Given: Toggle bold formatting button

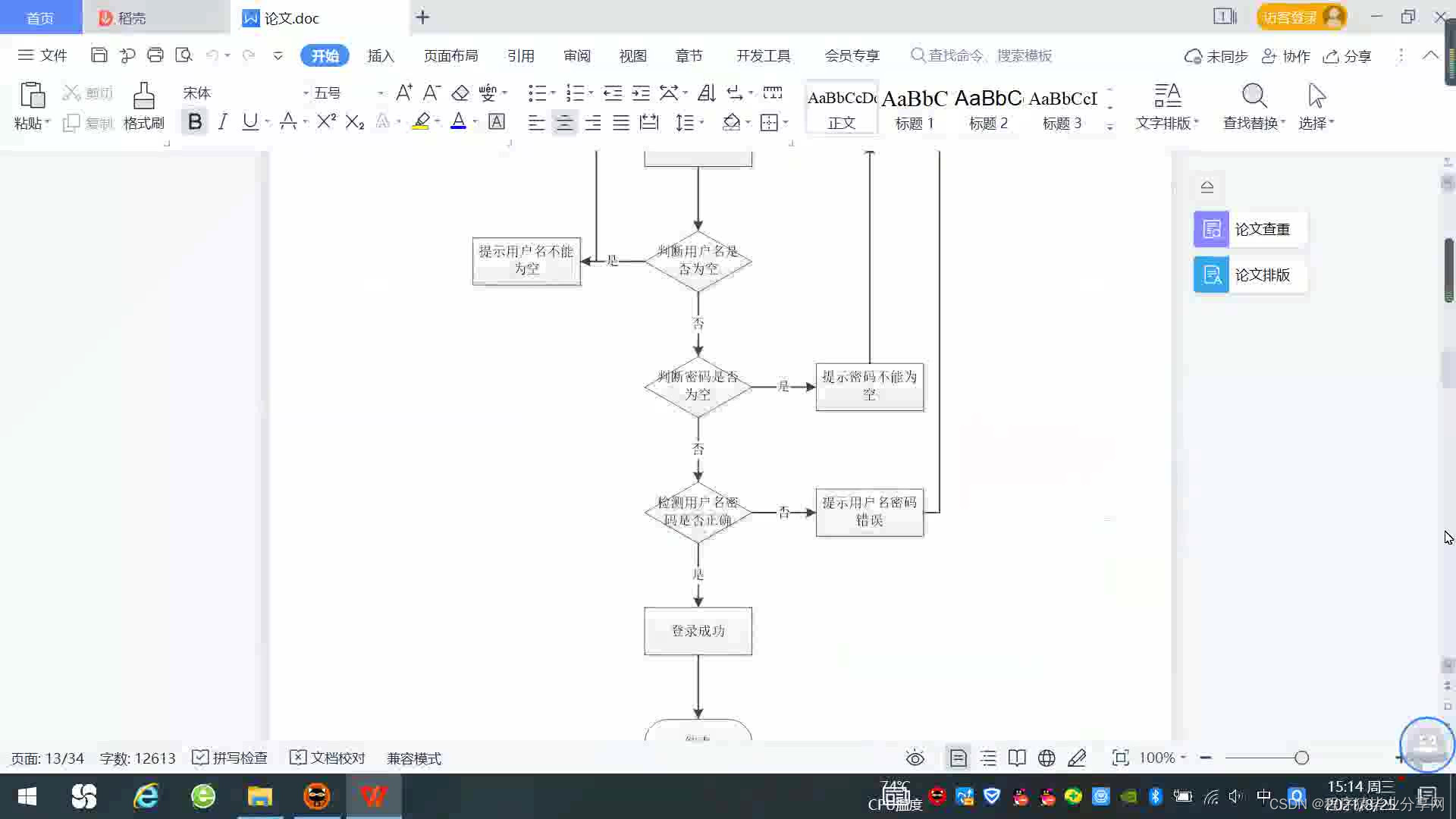Looking at the screenshot, I should pos(194,121).
